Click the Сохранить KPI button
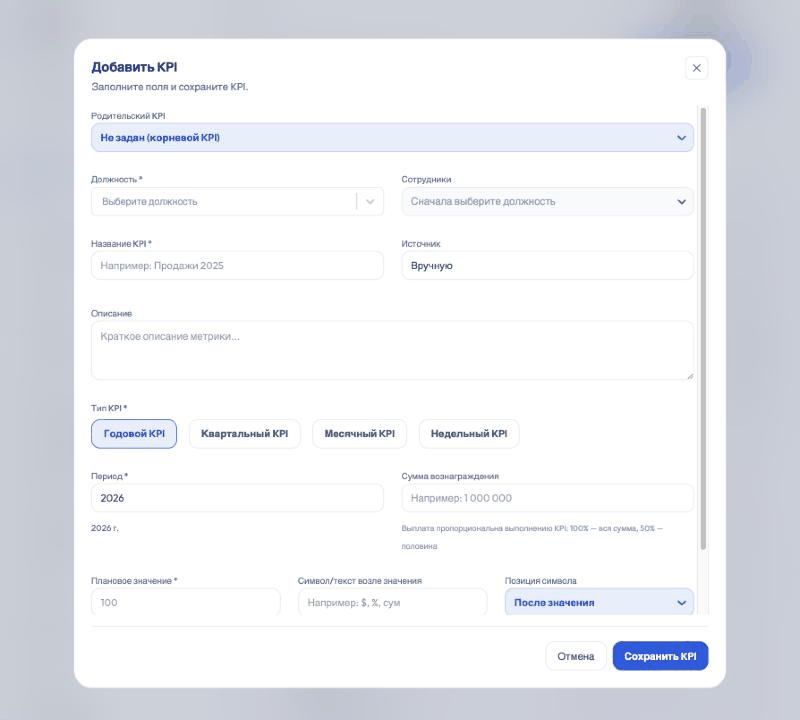Viewport: 800px width, 720px height. pos(660,656)
